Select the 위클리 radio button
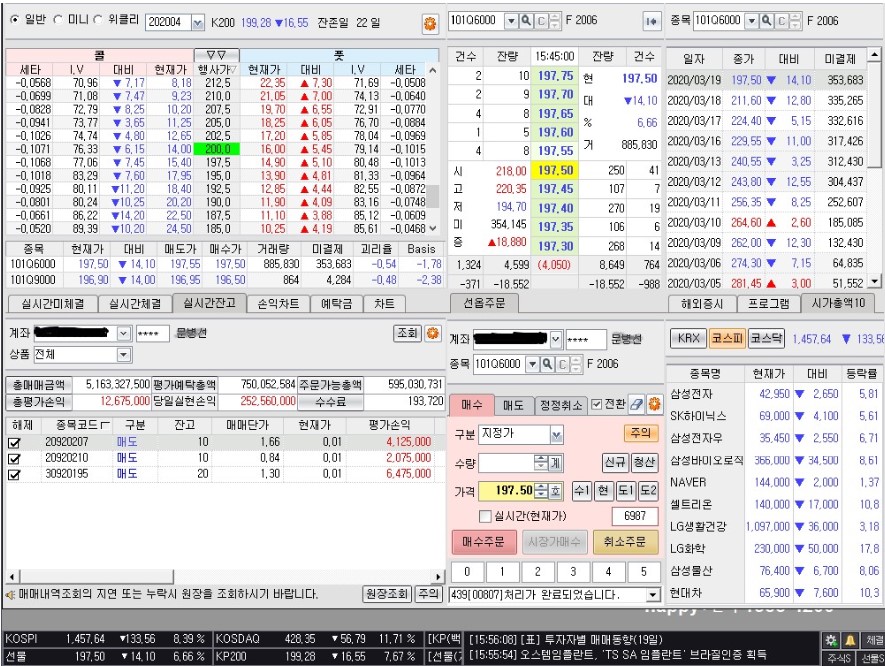This screenshot has width=885, height=666. click(x=97, y=19)
